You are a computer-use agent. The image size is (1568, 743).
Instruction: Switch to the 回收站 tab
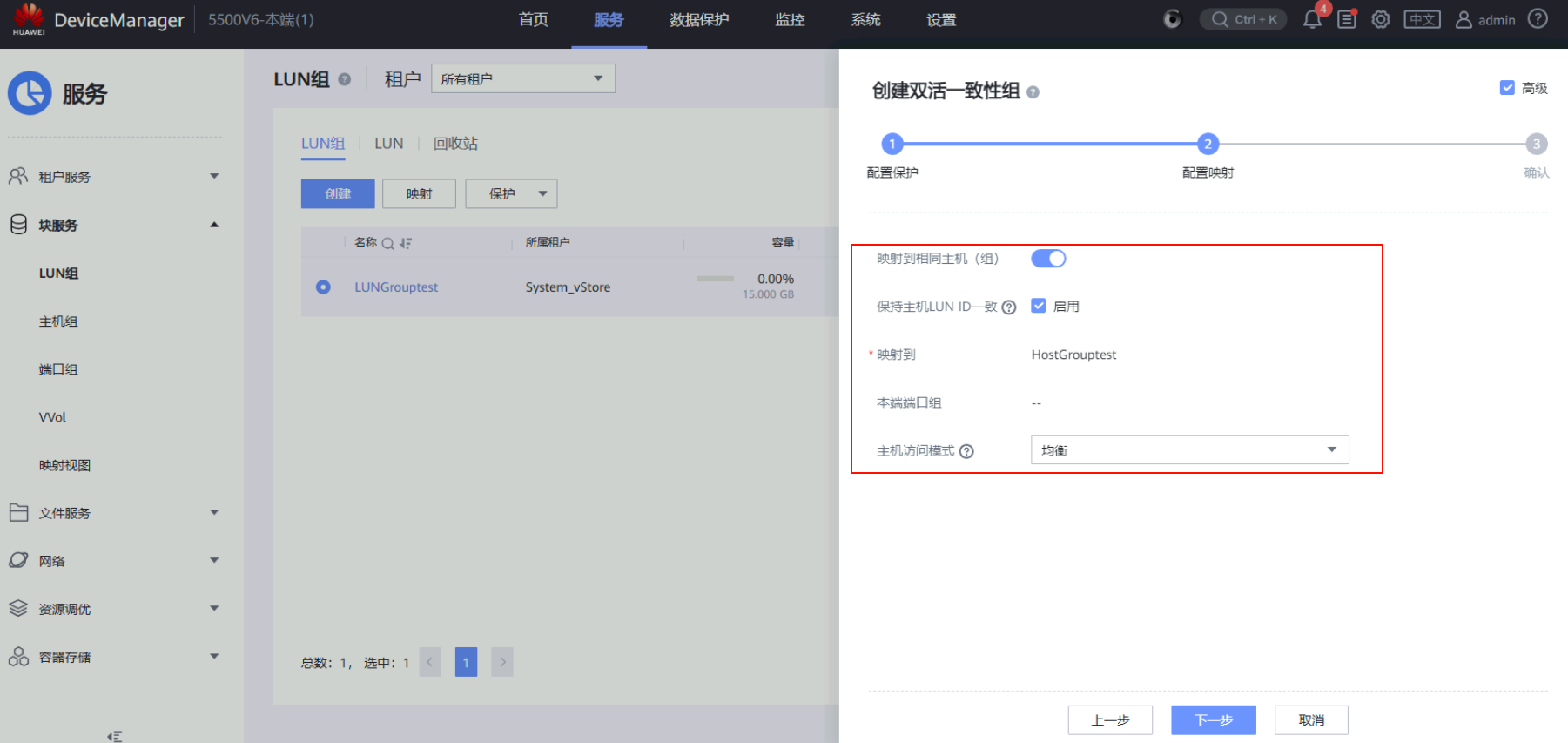(455, 144)
